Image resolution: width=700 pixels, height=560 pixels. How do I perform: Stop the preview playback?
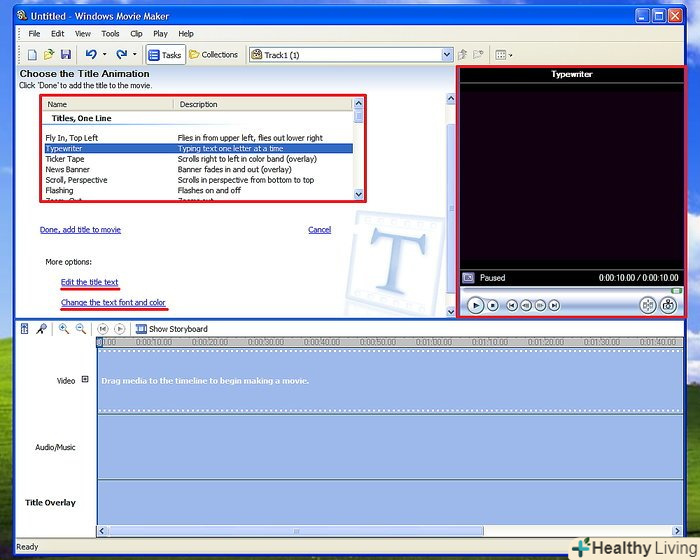point(492,305)
